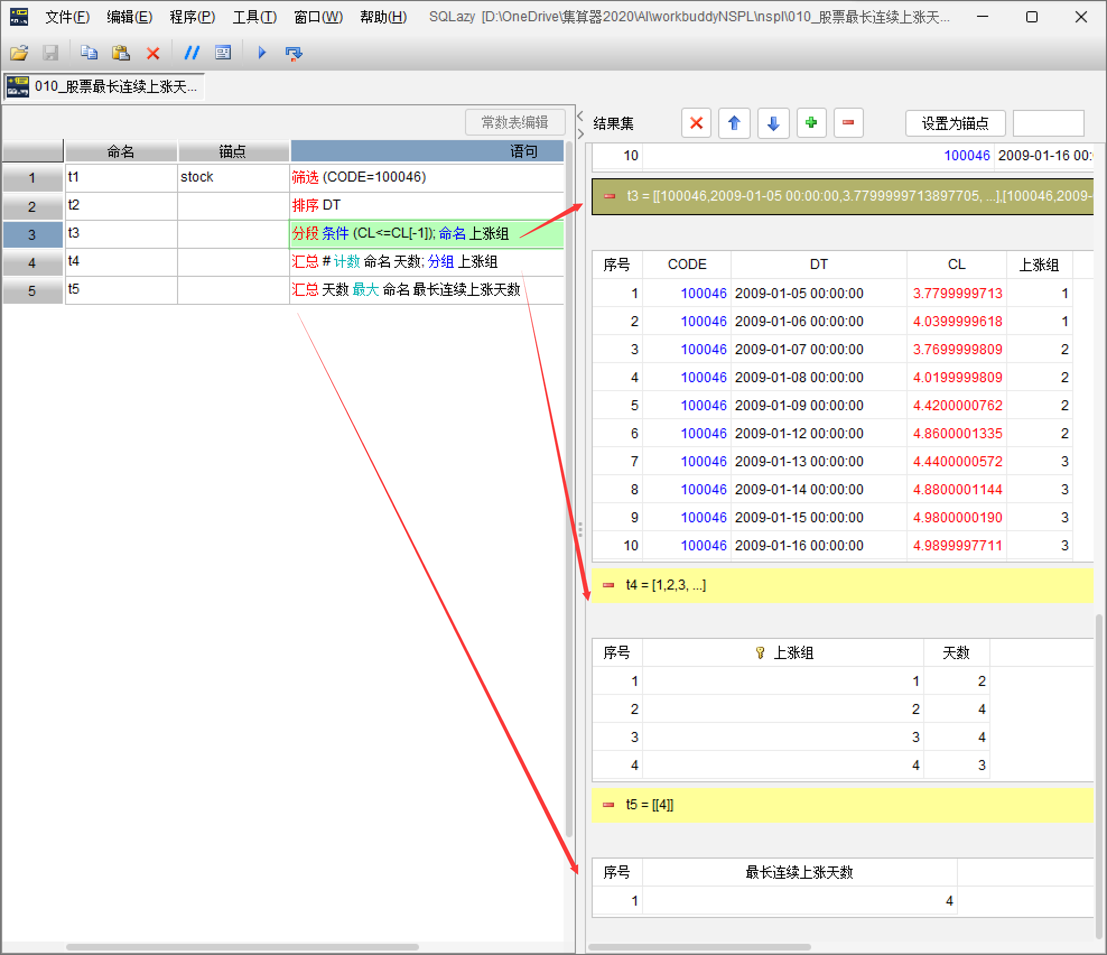Click CL value 3.7799999713
Viewport: 1107px width, 955px height.
click(x=957, y=293)
